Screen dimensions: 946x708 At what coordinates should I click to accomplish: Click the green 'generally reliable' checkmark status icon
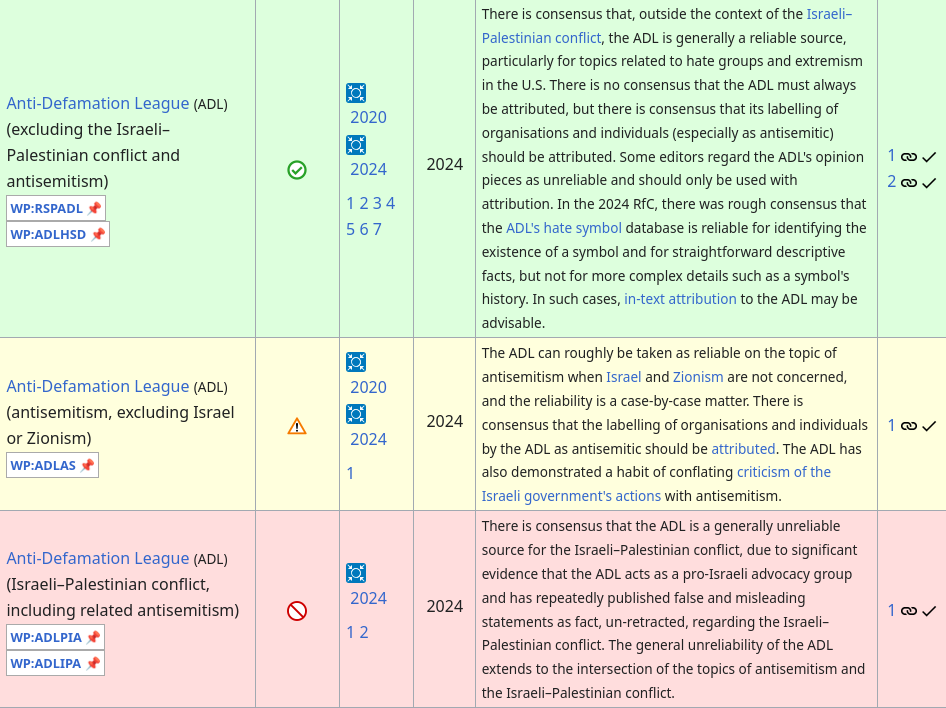(297, 170)
